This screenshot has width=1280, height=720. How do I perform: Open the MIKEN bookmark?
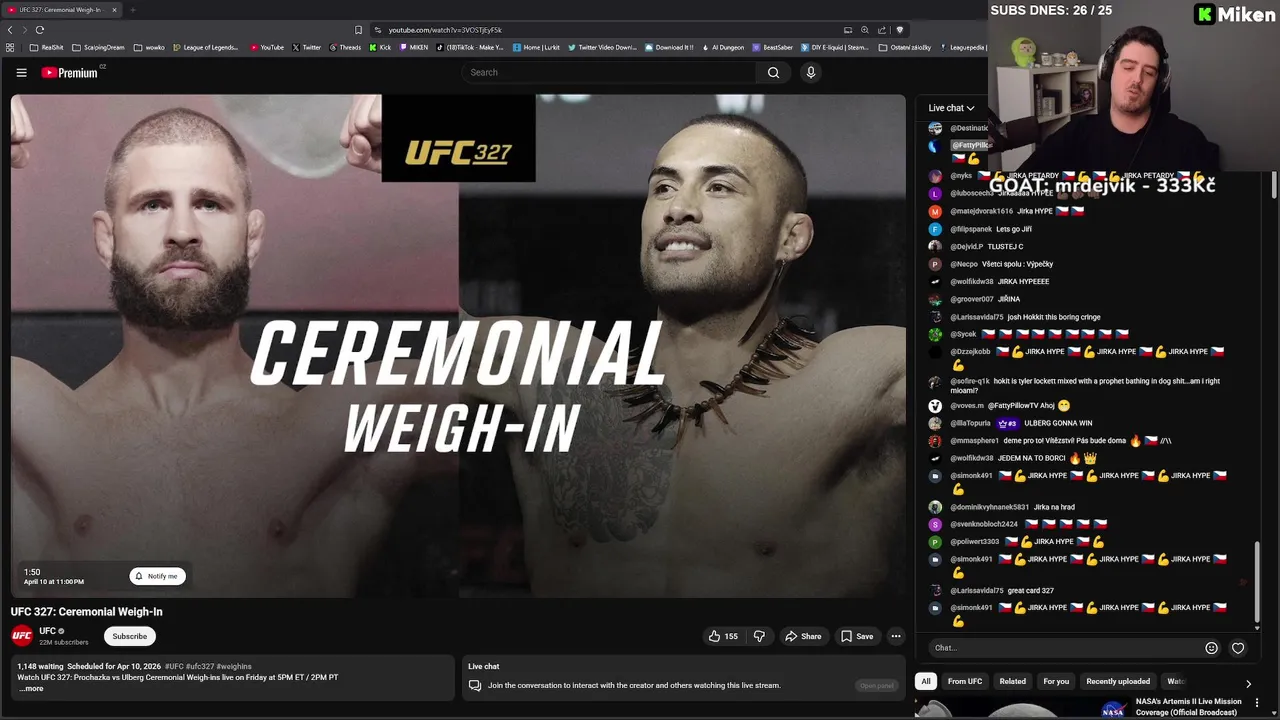(x=414, y=47)
